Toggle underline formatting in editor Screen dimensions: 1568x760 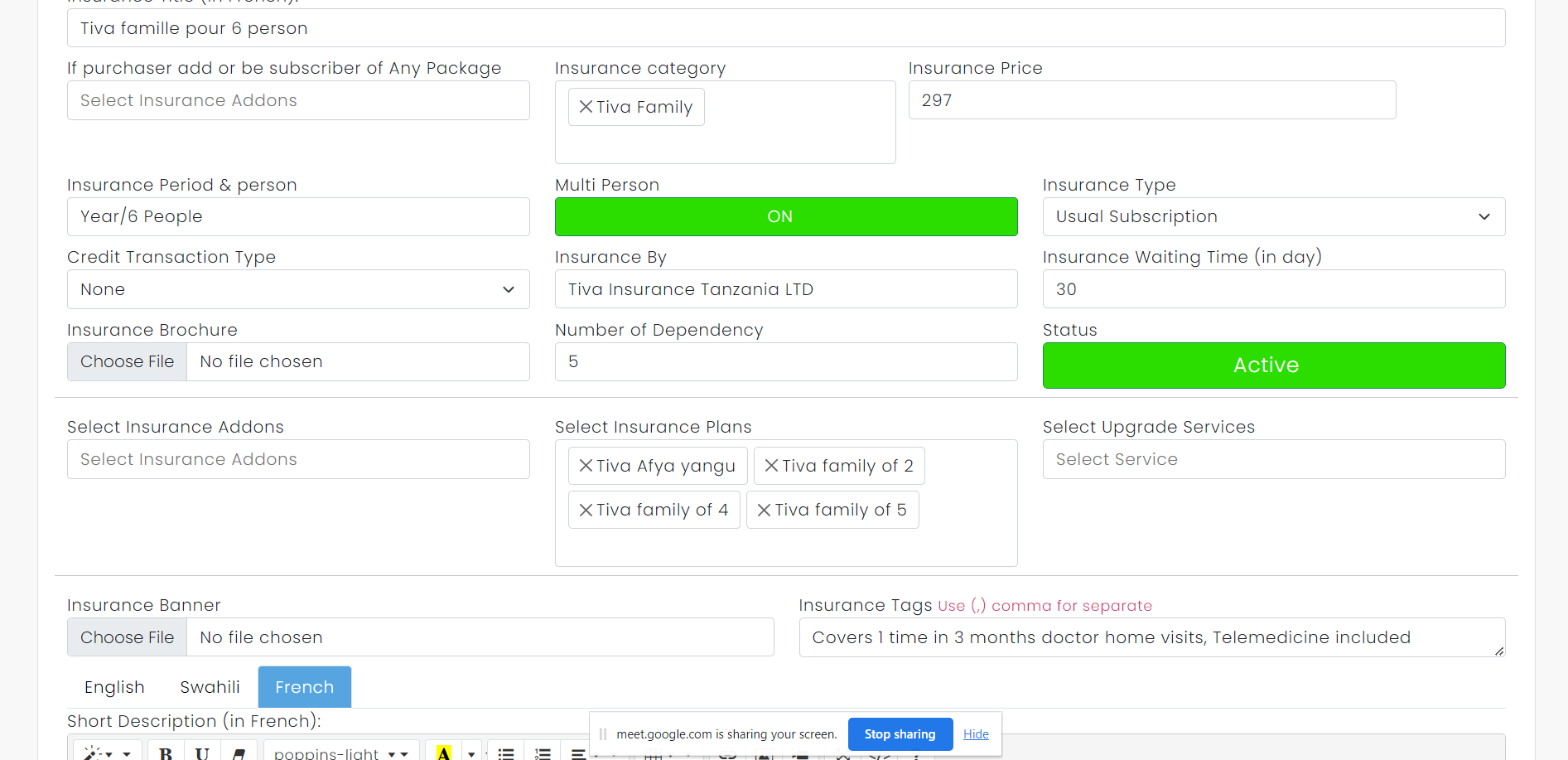point(202,753)
